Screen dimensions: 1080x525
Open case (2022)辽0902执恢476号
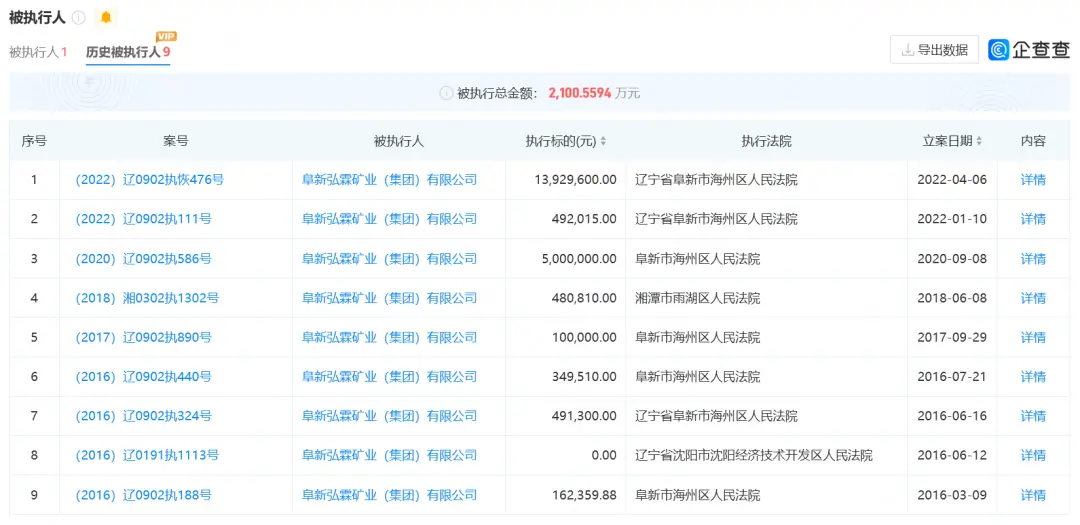tap(150, 180)
